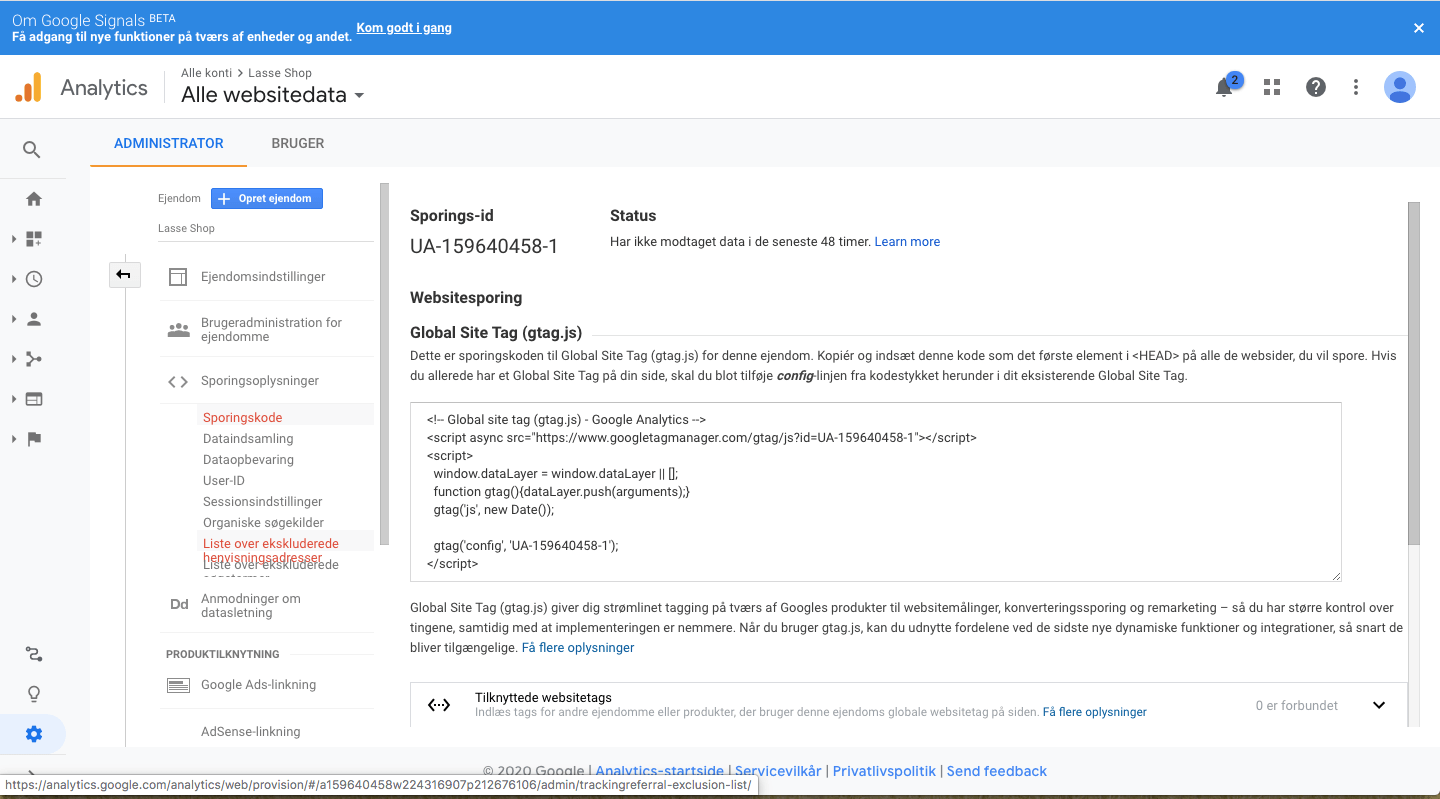Select Organiske søgekilder submenu item
1440x799 pixels.
(263, 522)
